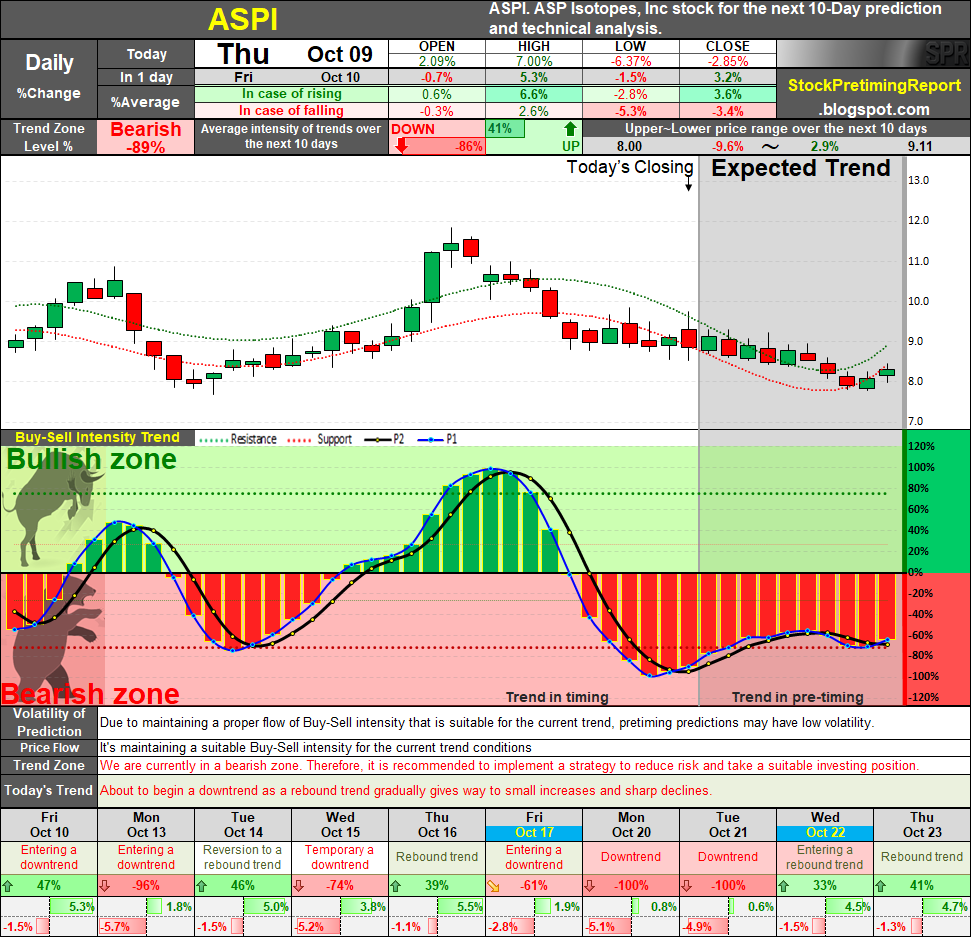Click the orange diagonal arrow for Fri Oct 17
The image size is (971, 937).
tap(493, 886)
